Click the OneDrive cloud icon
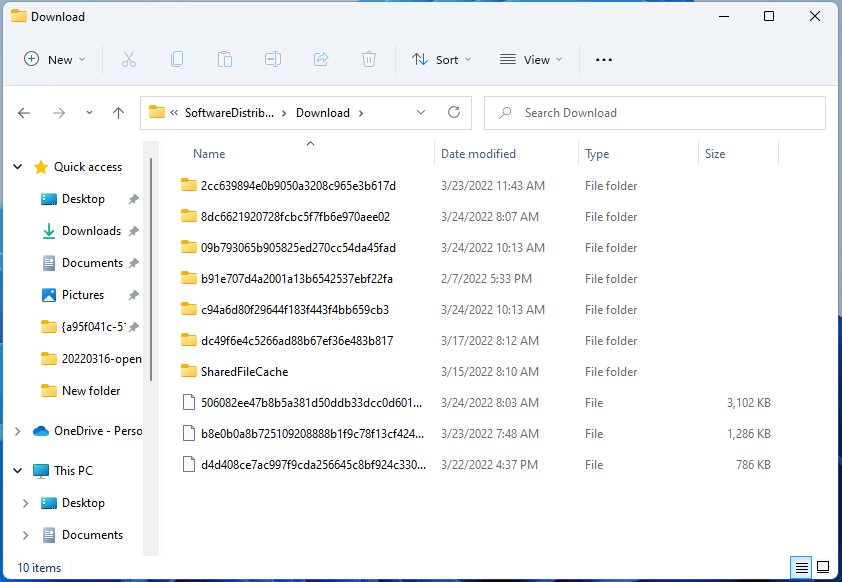 (x=41, y=431)
